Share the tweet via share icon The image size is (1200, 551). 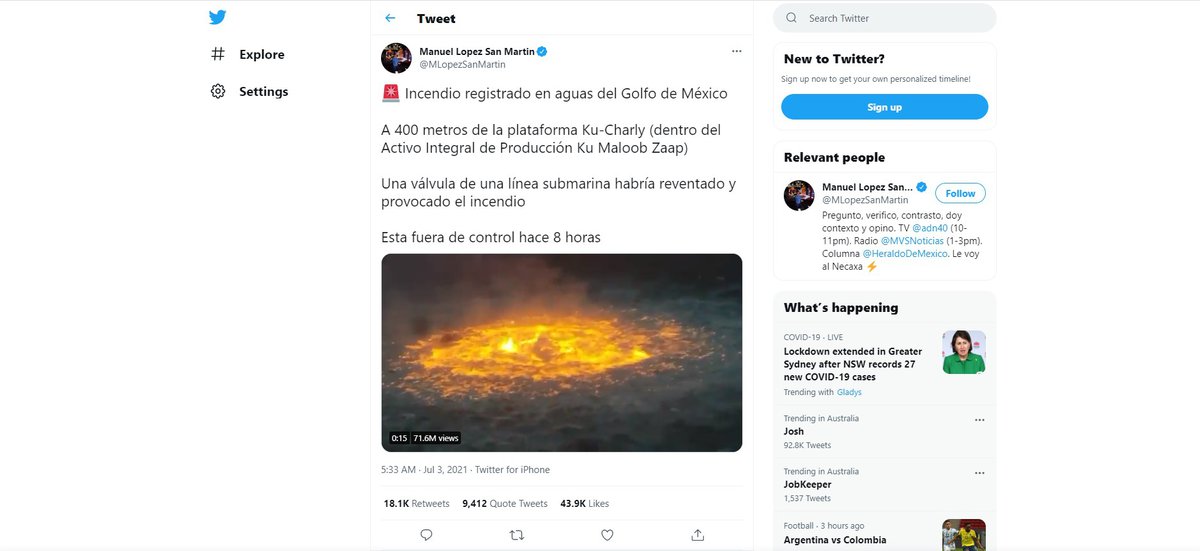pos(698,535)
